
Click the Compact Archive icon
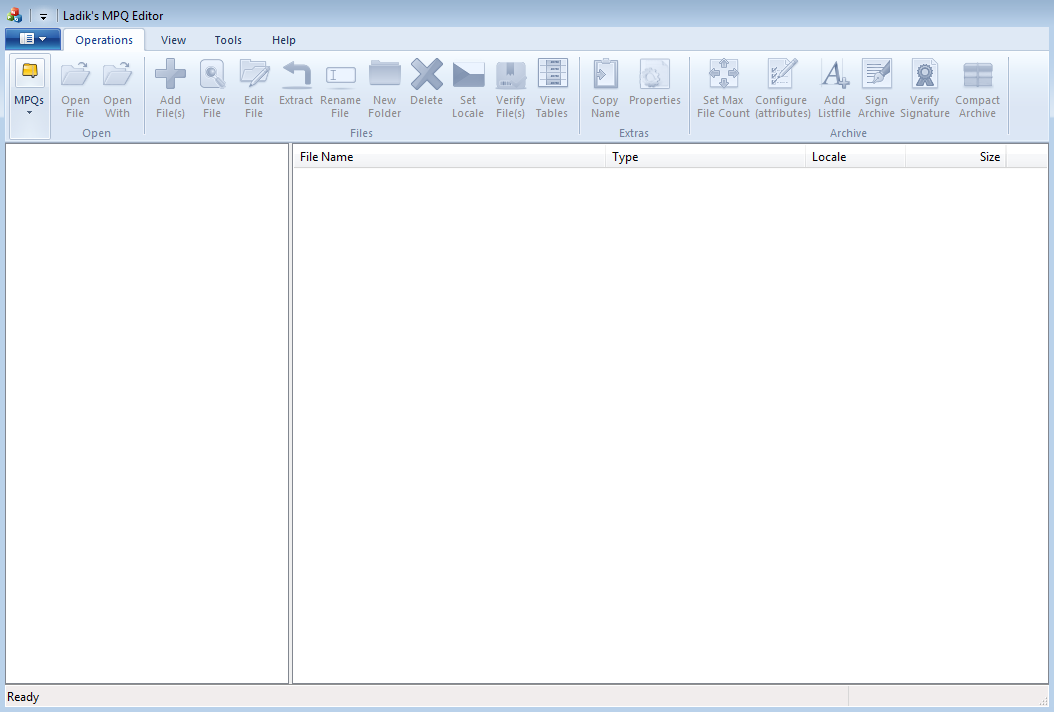[x=977, y=75]
